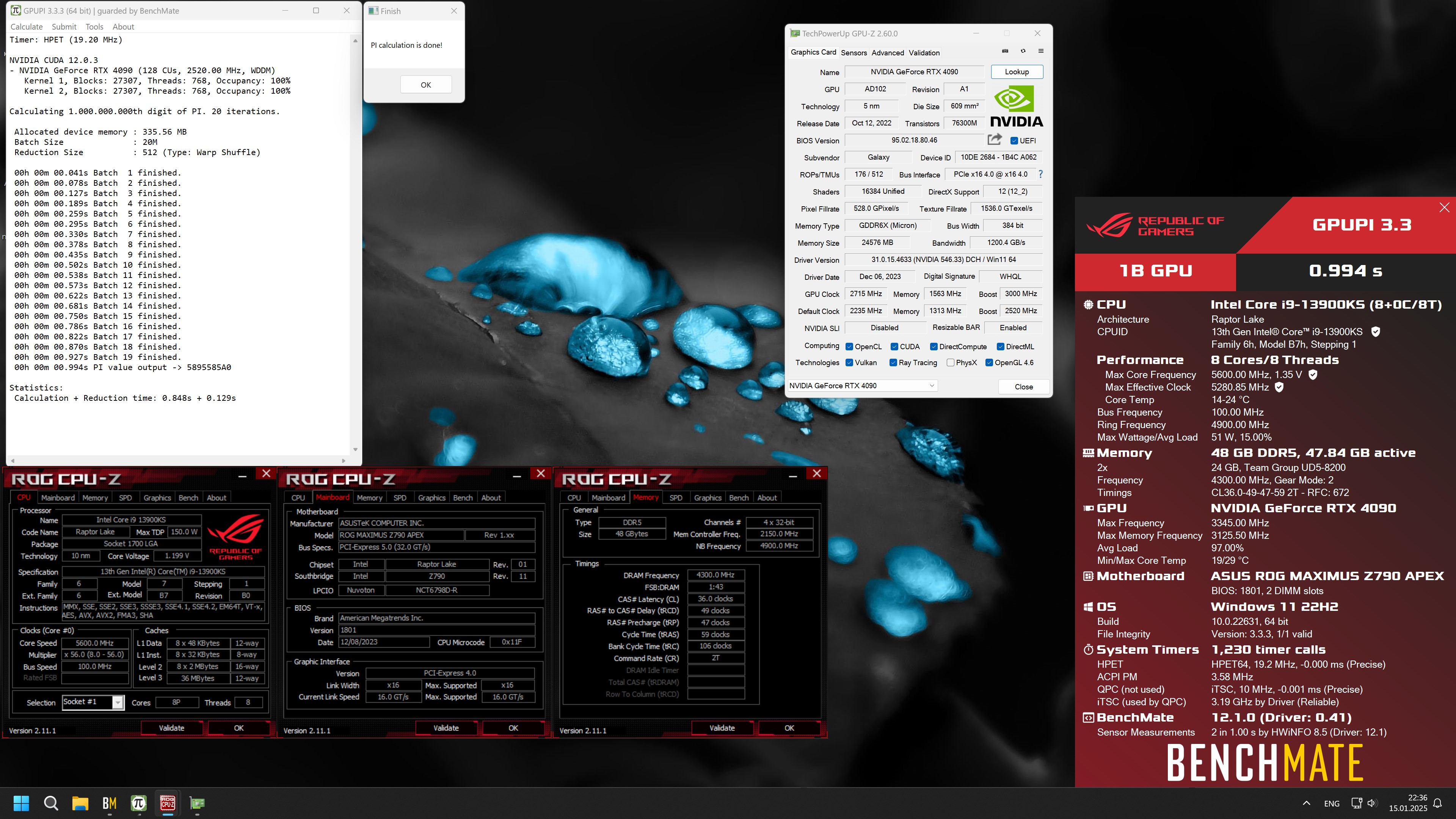Viewport: 1456px width, 819px height.
Task: Toggle the DirectCompute checkbox
Action: (934, 347)
